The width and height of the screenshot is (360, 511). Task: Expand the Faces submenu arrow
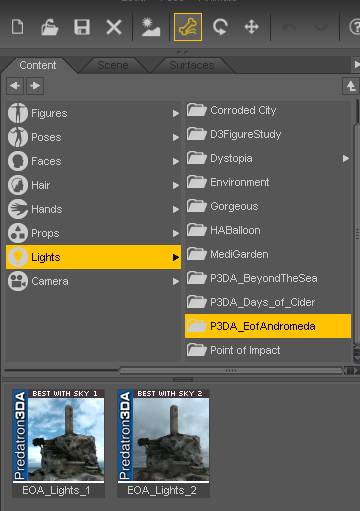click(x=176, y=161)
